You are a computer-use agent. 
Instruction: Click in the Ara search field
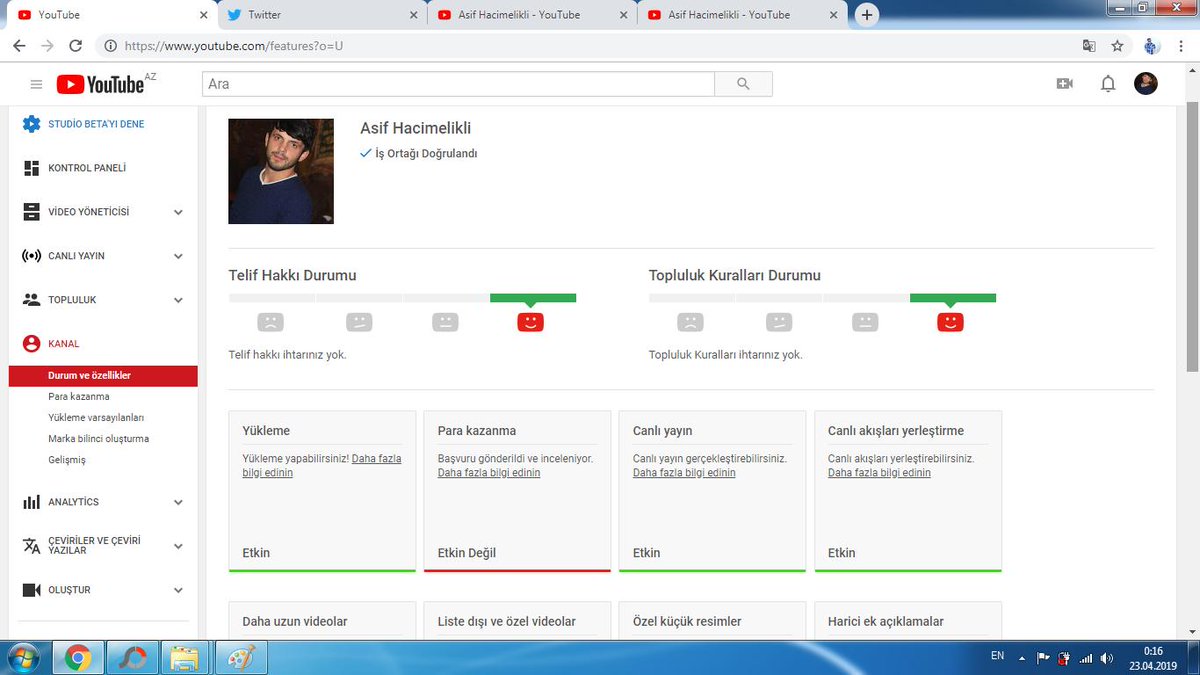(458, 84)
